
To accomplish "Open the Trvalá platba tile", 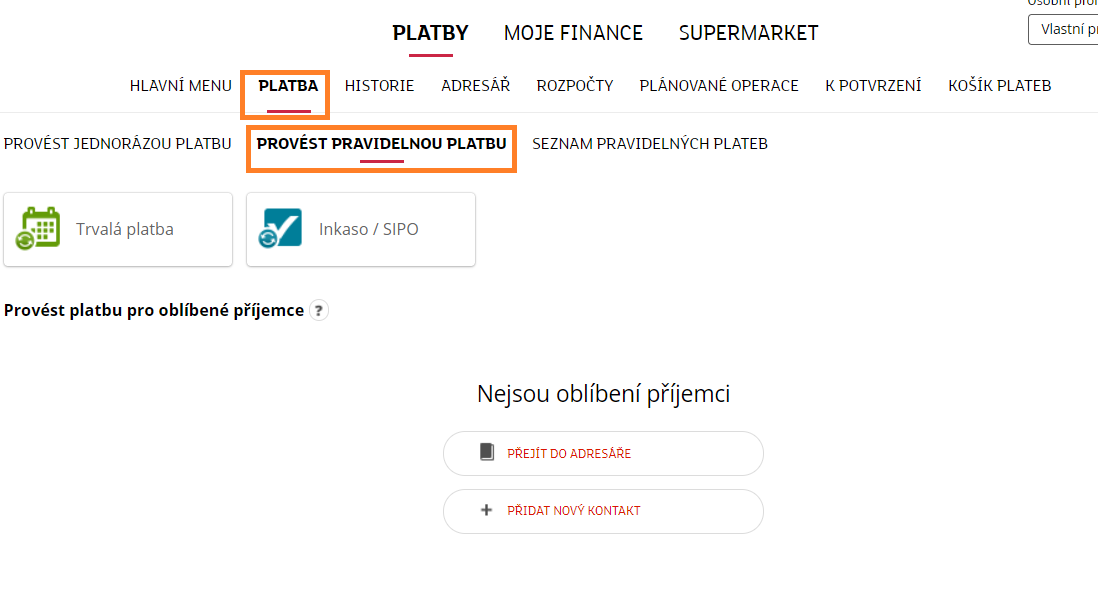I will point(118,229).
